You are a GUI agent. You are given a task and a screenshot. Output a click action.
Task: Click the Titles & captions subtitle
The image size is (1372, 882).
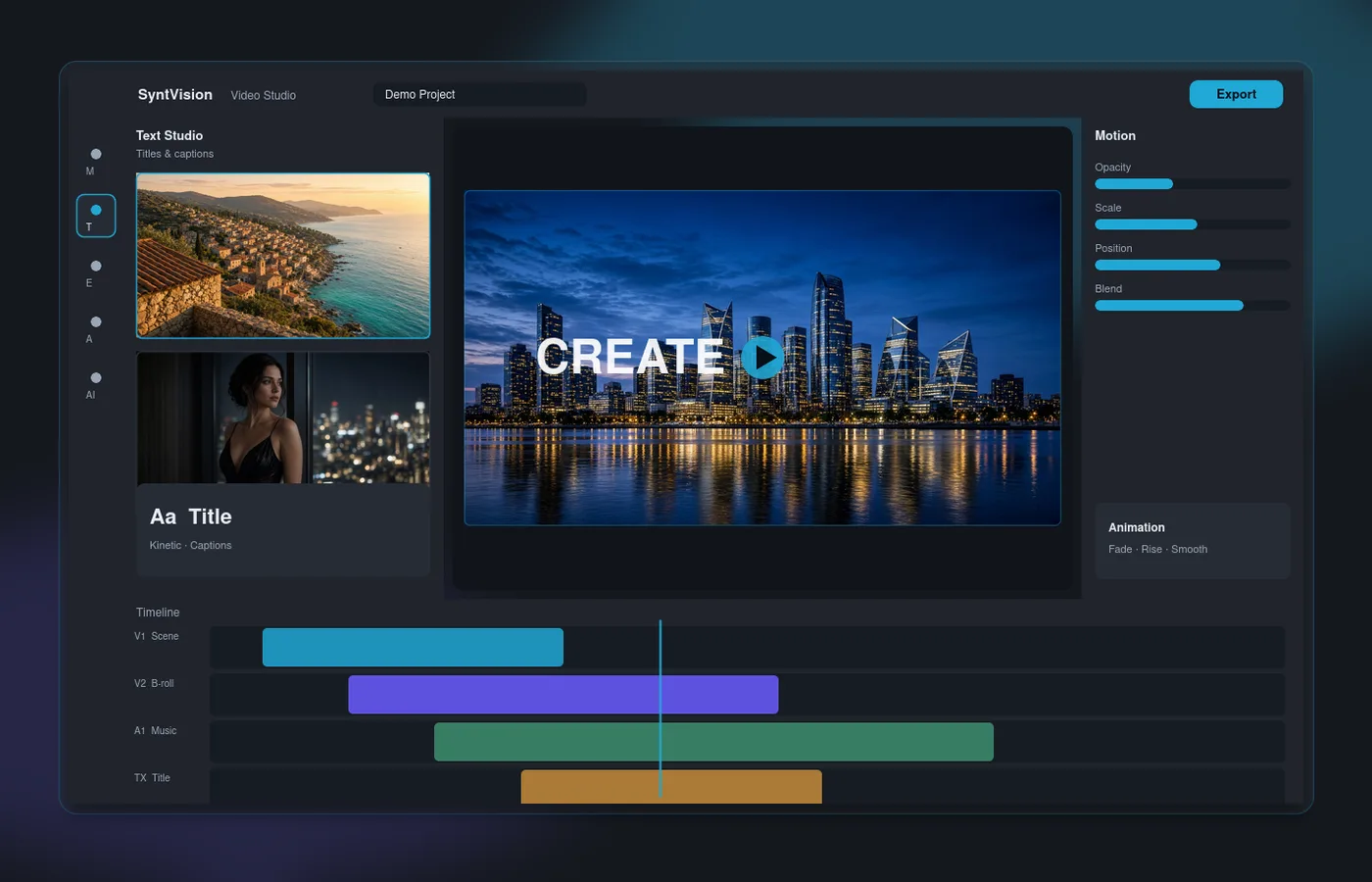click(x=174, y=154)
